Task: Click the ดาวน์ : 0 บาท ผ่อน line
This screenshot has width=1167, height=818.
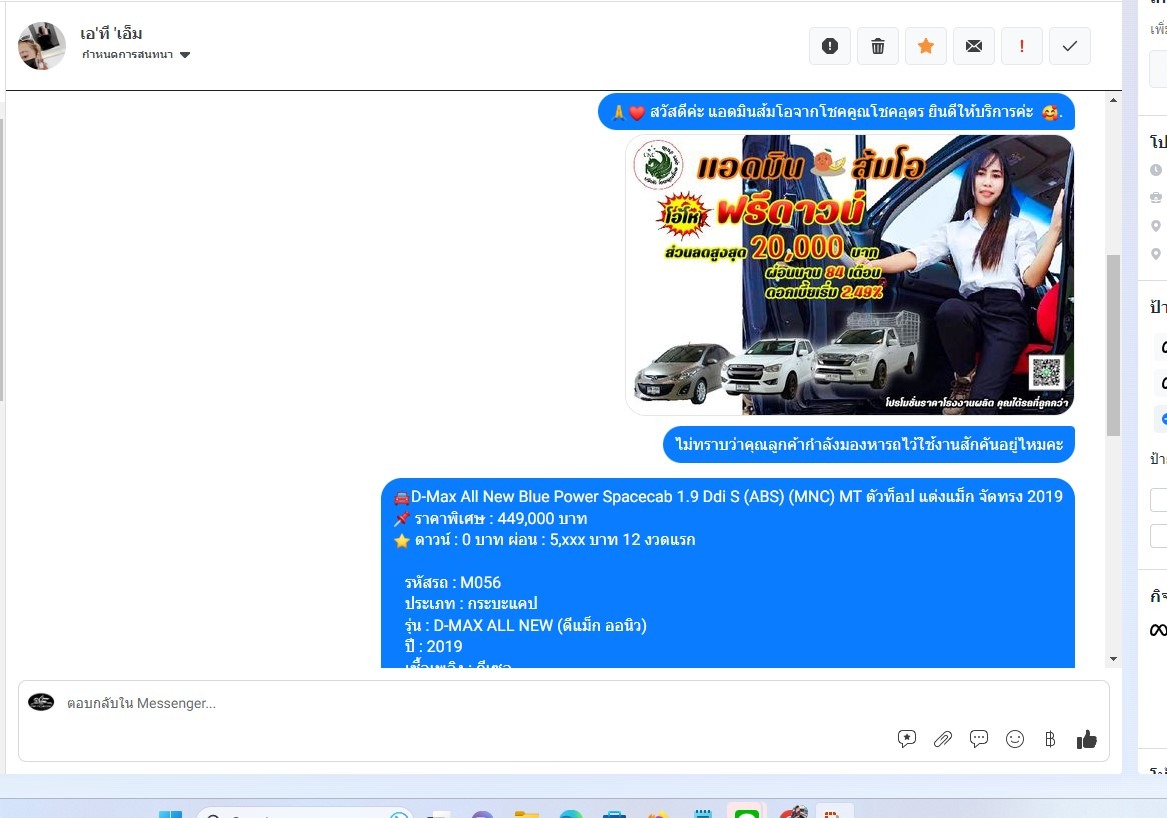Action: pos(544,540)
